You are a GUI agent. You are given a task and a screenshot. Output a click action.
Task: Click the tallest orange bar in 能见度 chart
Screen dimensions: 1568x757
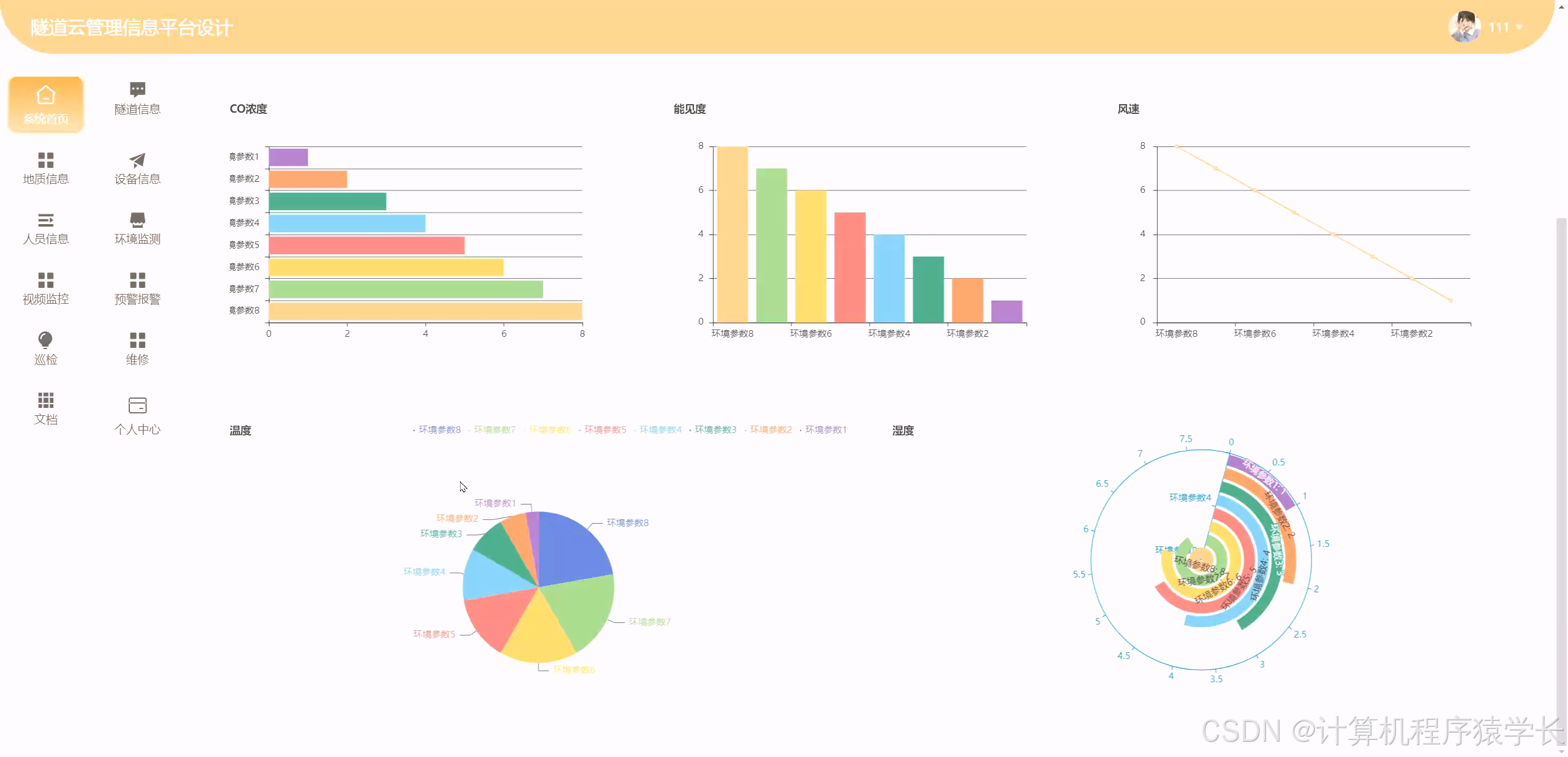pyautogui.click(x=733, y=235)
